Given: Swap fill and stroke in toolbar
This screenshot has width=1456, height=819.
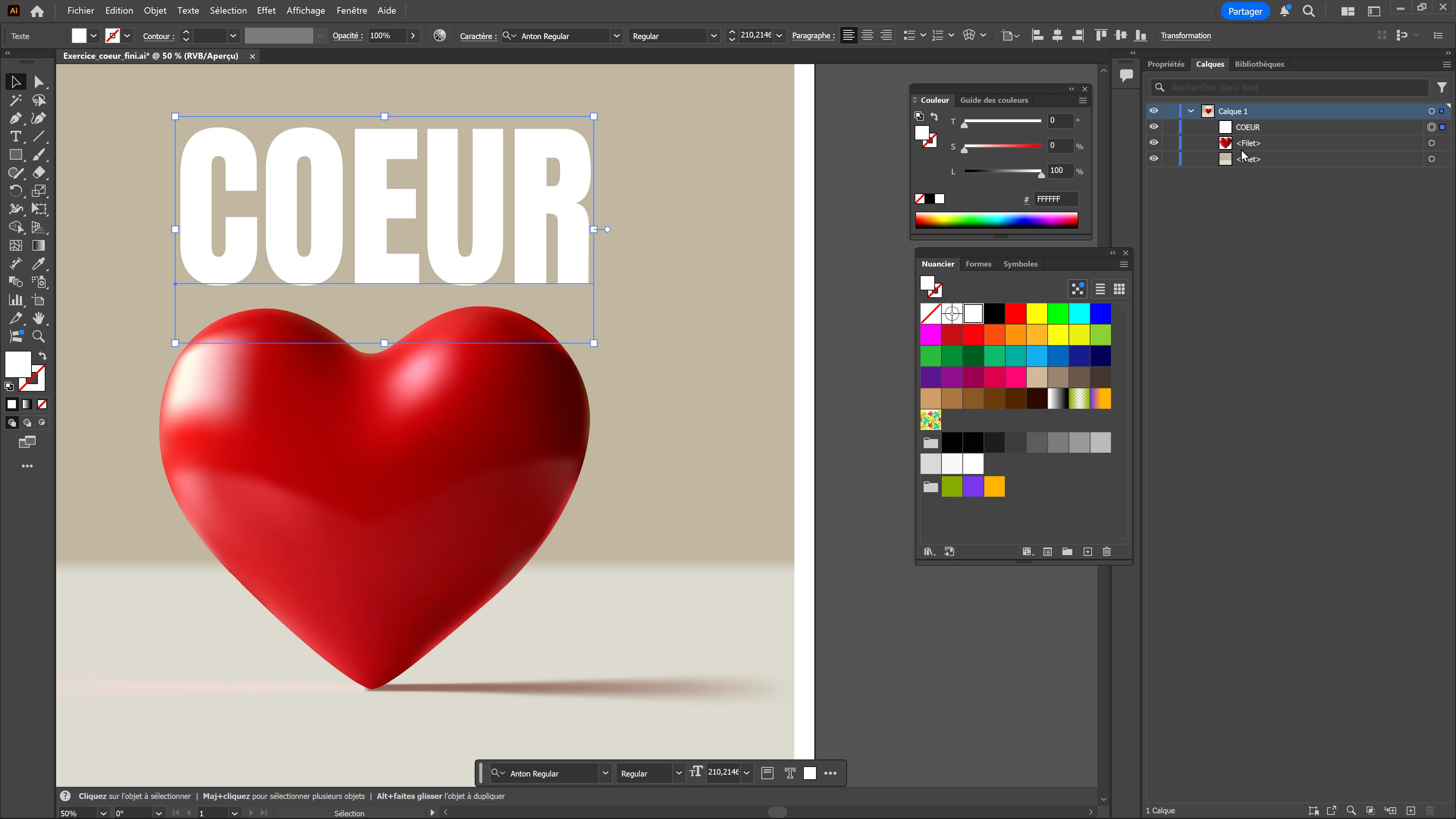Looking at the screenshot, I should [42, 356].
